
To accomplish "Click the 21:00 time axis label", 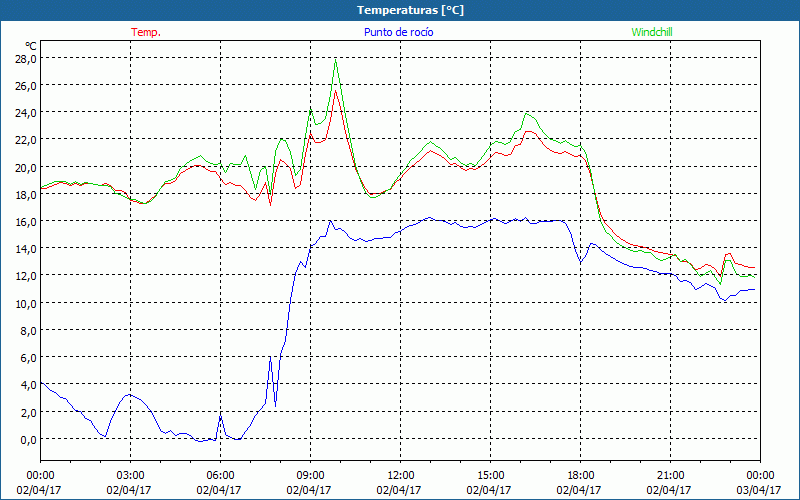I will [670, 476].
